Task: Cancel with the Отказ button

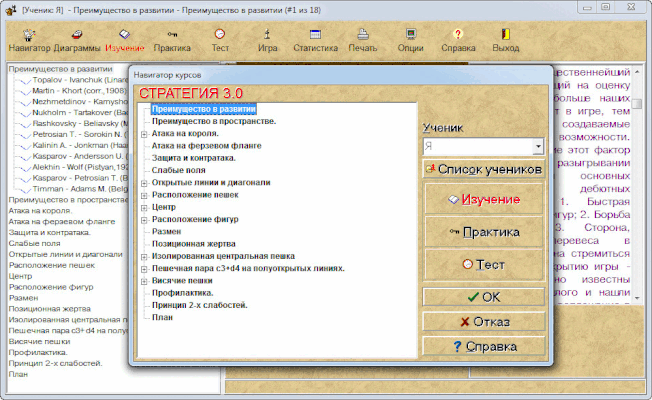Action: pyautogui.click(x=484, y=322)
